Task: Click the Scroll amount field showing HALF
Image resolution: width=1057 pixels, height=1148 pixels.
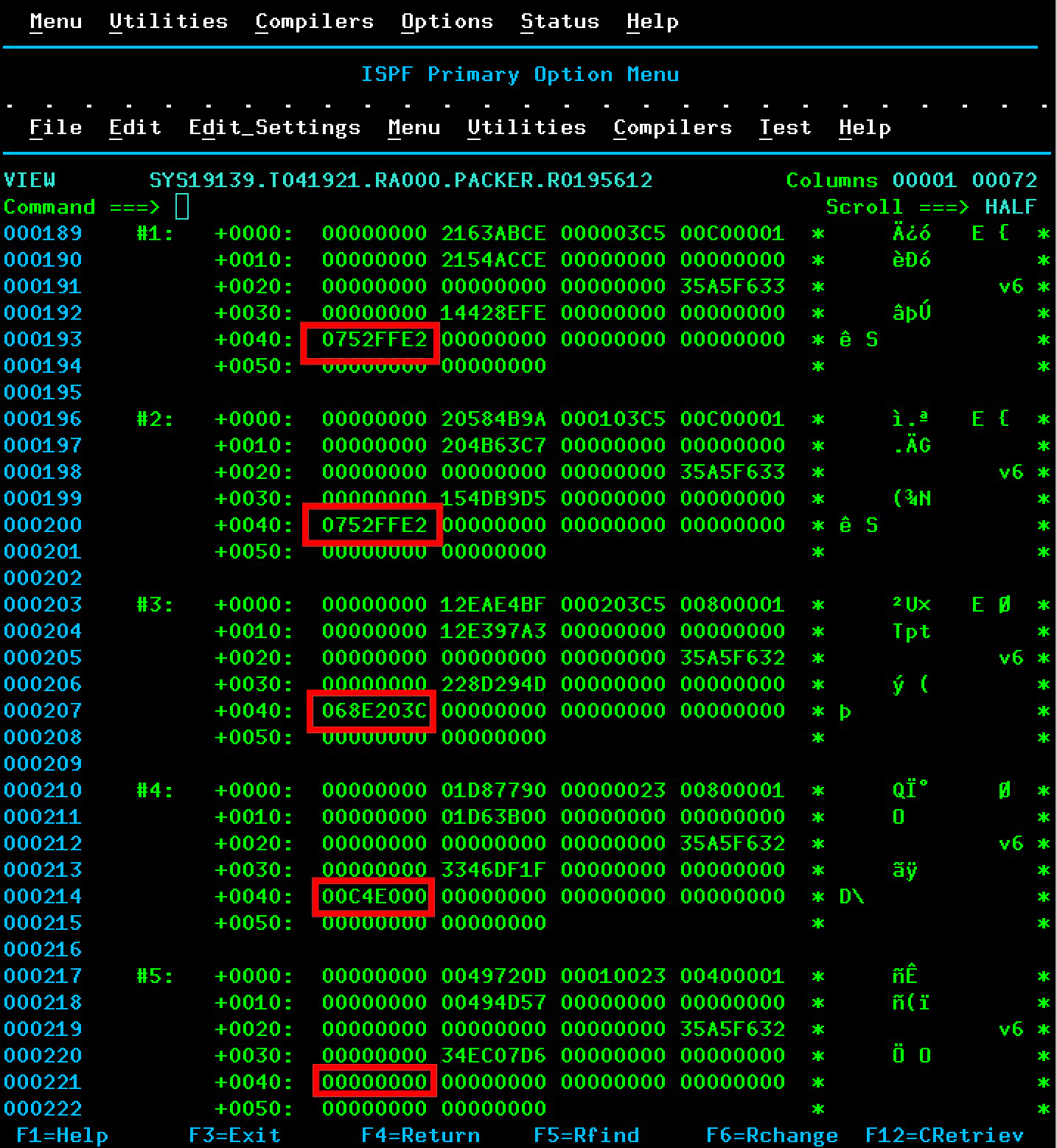Action: [1011, 207]
